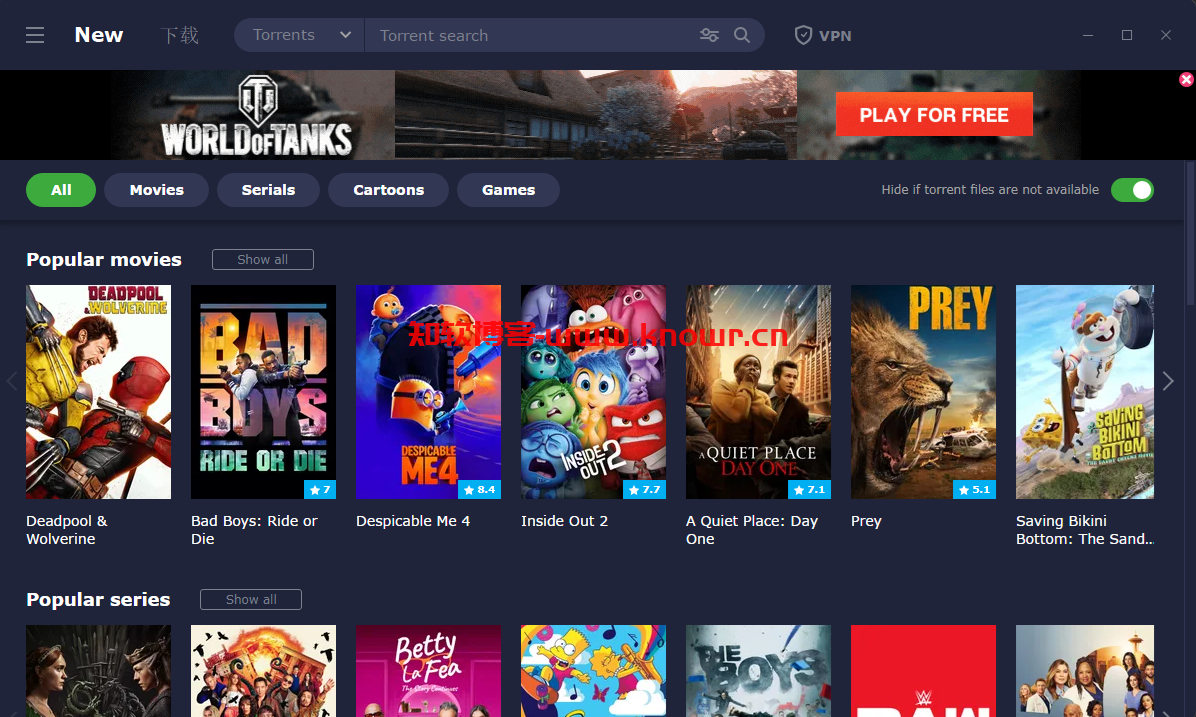Open the Saving Bikini Bottom poster

[x=1085, y=392]
